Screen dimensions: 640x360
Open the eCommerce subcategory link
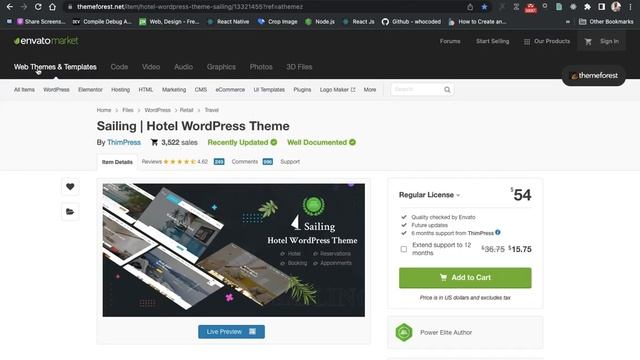tap(230, 89)
